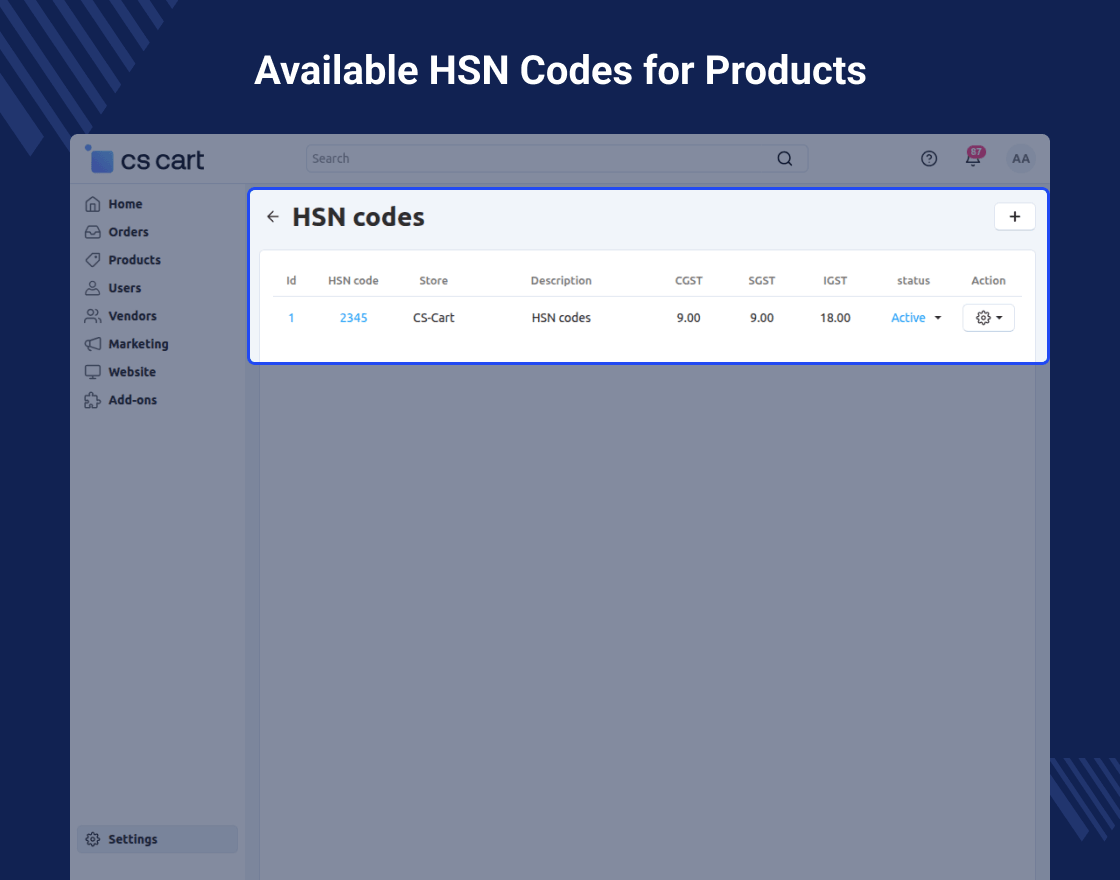
Task: Click the Action column header
Action: pos(989,281)
